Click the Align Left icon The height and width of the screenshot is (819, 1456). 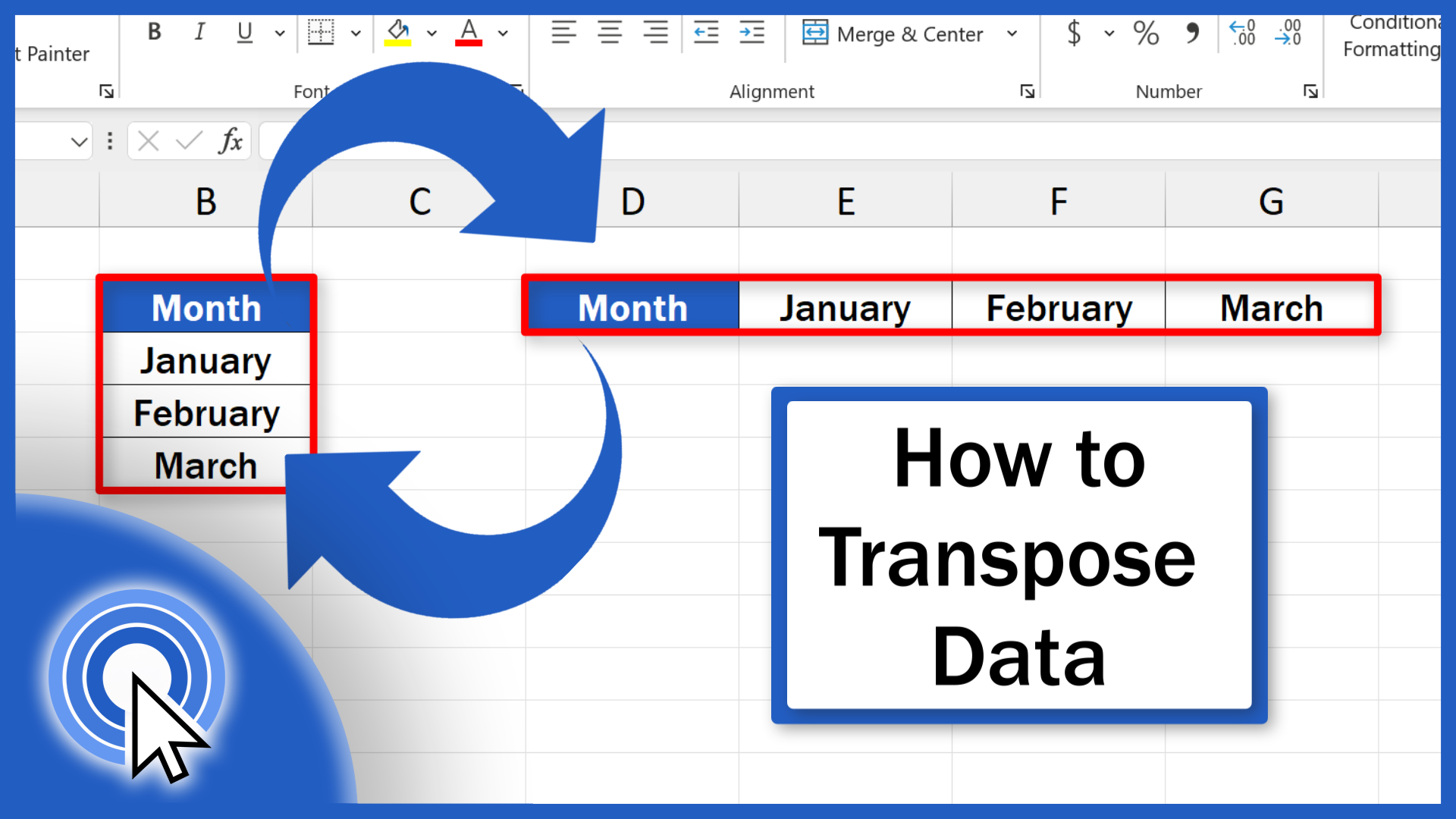[561, 33]
